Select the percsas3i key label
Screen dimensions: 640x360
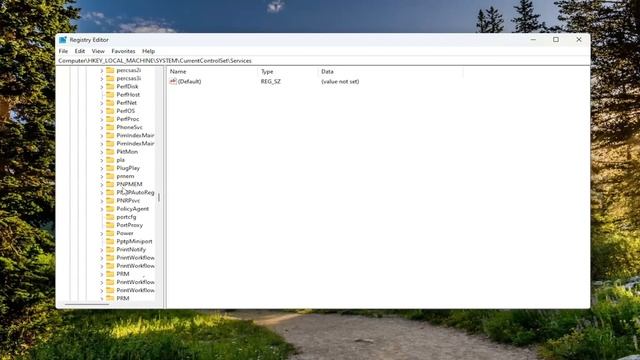(129, 78)
